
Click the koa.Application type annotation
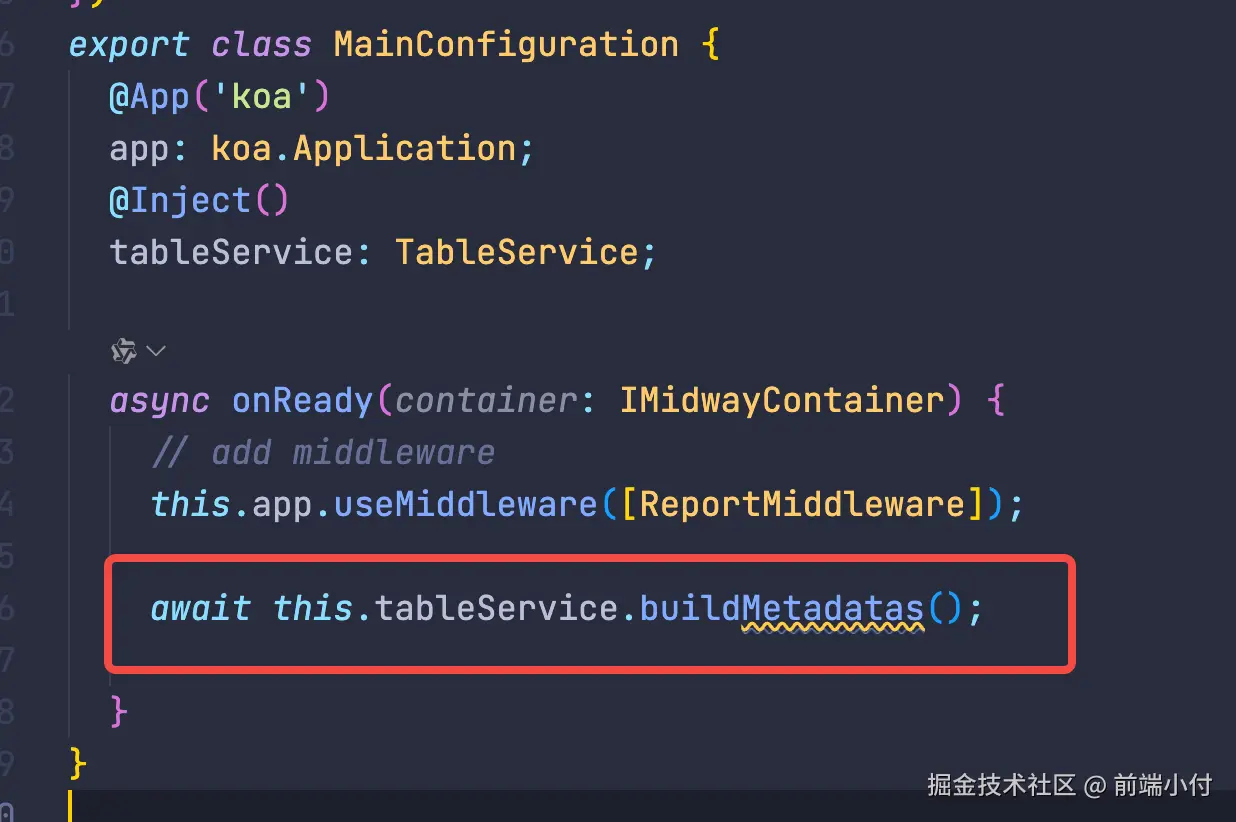pos(364,149)
